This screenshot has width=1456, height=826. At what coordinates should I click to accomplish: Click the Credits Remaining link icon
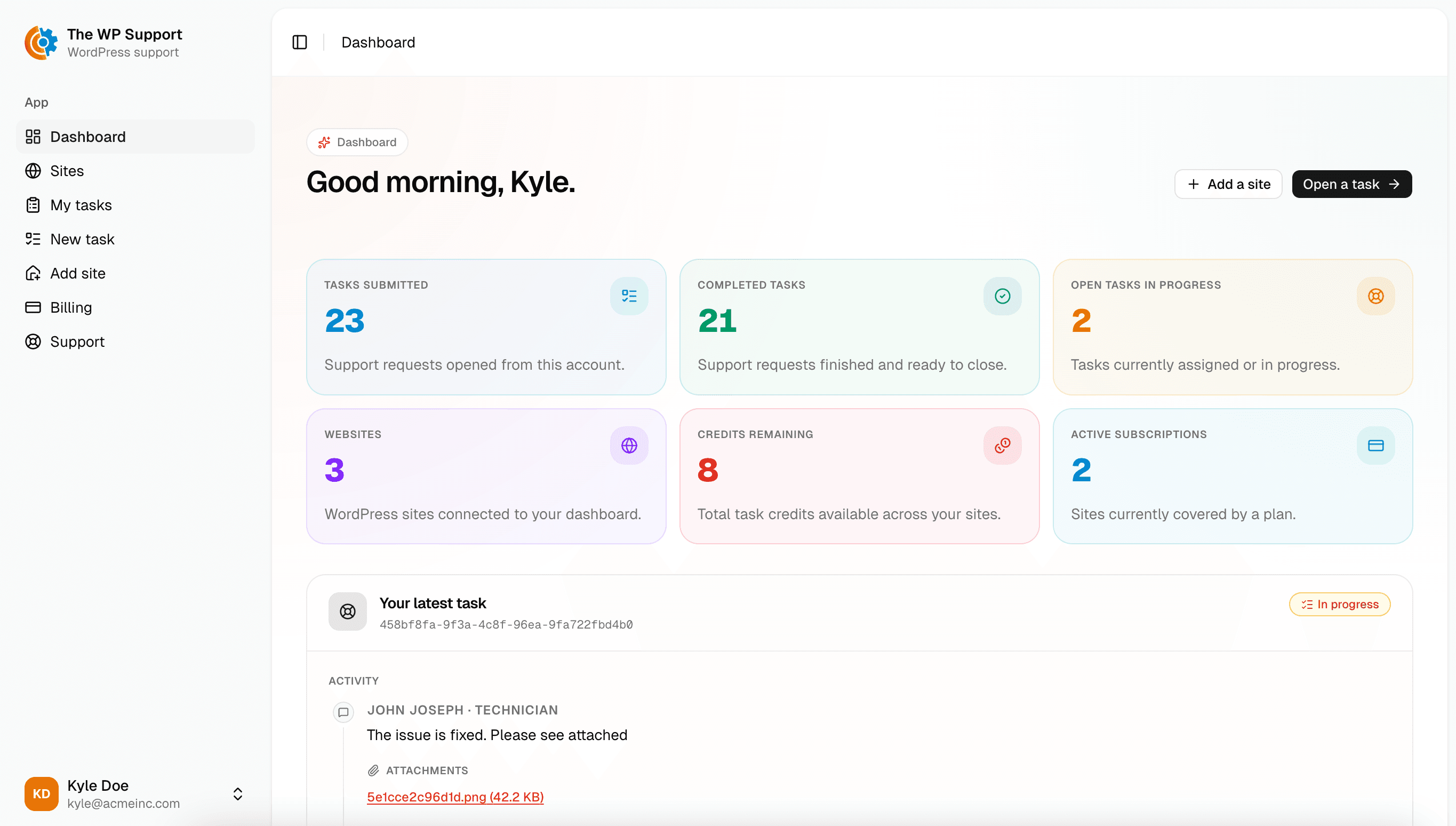[1002, 446]
